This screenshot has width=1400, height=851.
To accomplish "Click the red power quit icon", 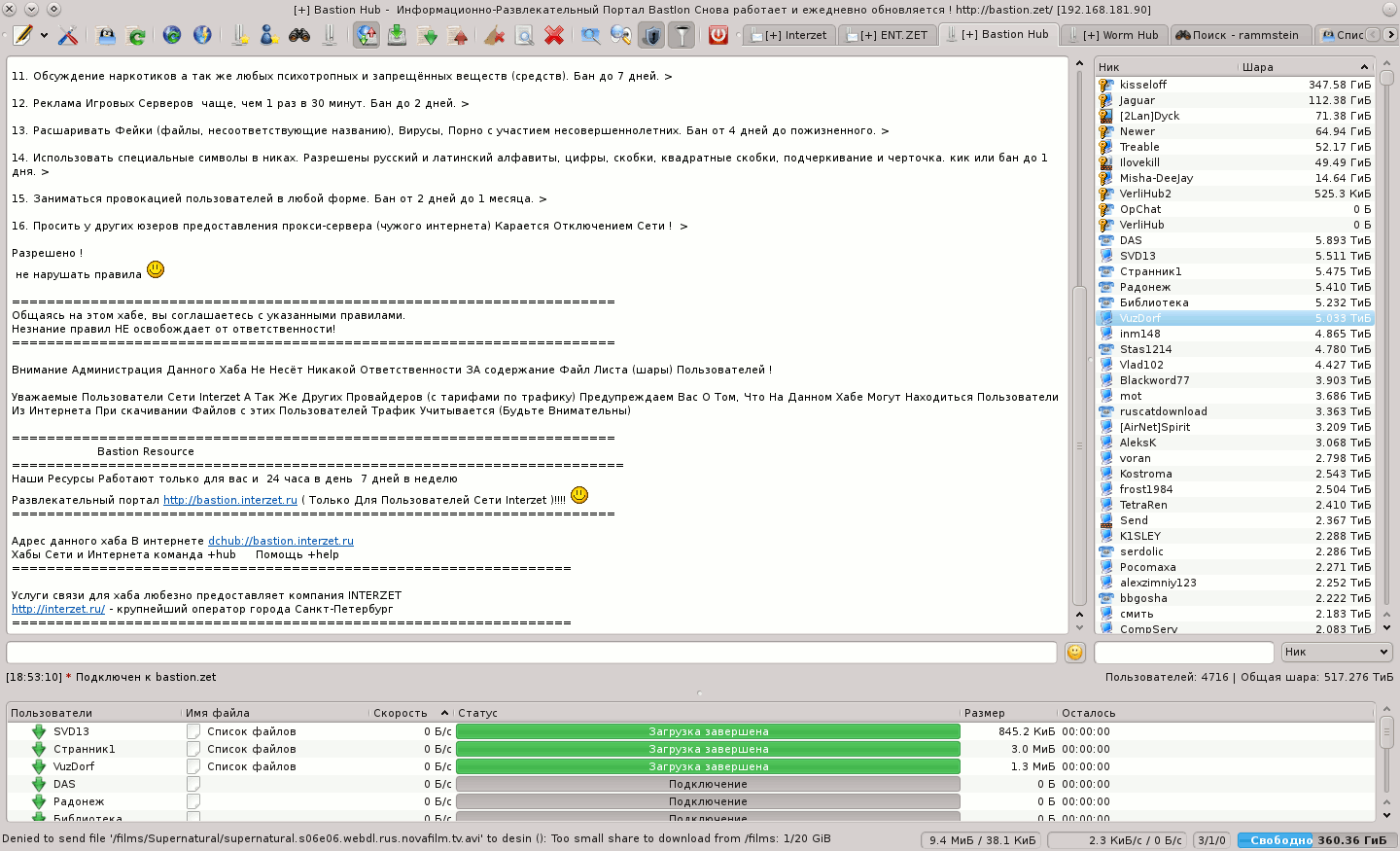I will point(717,36).
